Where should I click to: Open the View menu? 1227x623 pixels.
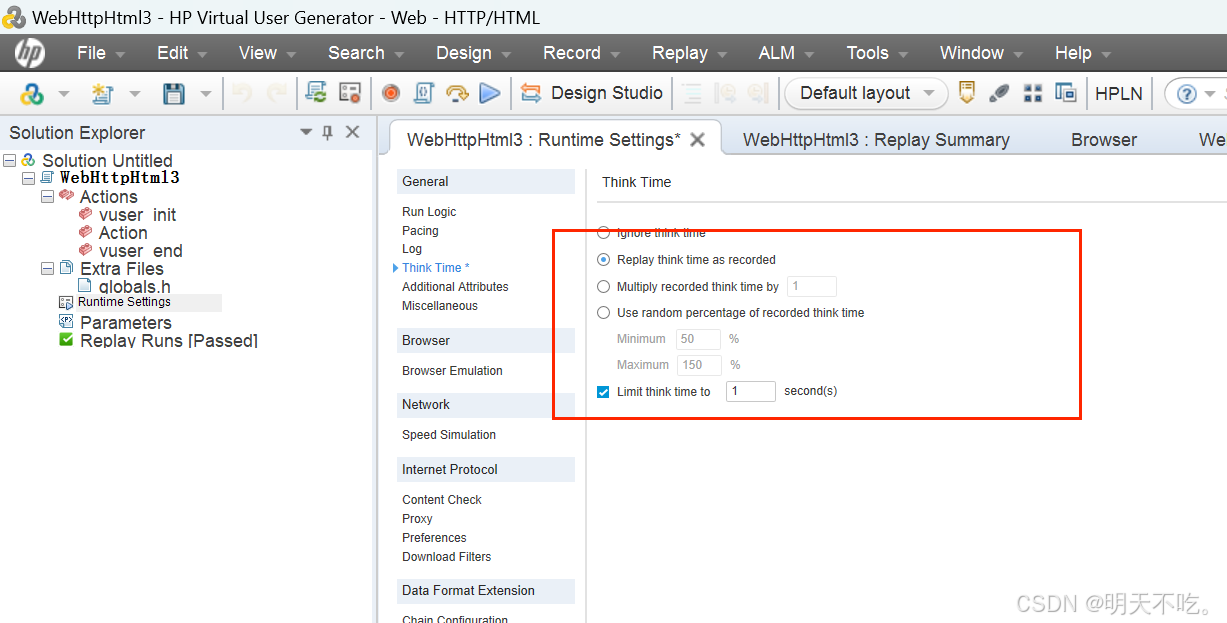click(x=267, y=53)
